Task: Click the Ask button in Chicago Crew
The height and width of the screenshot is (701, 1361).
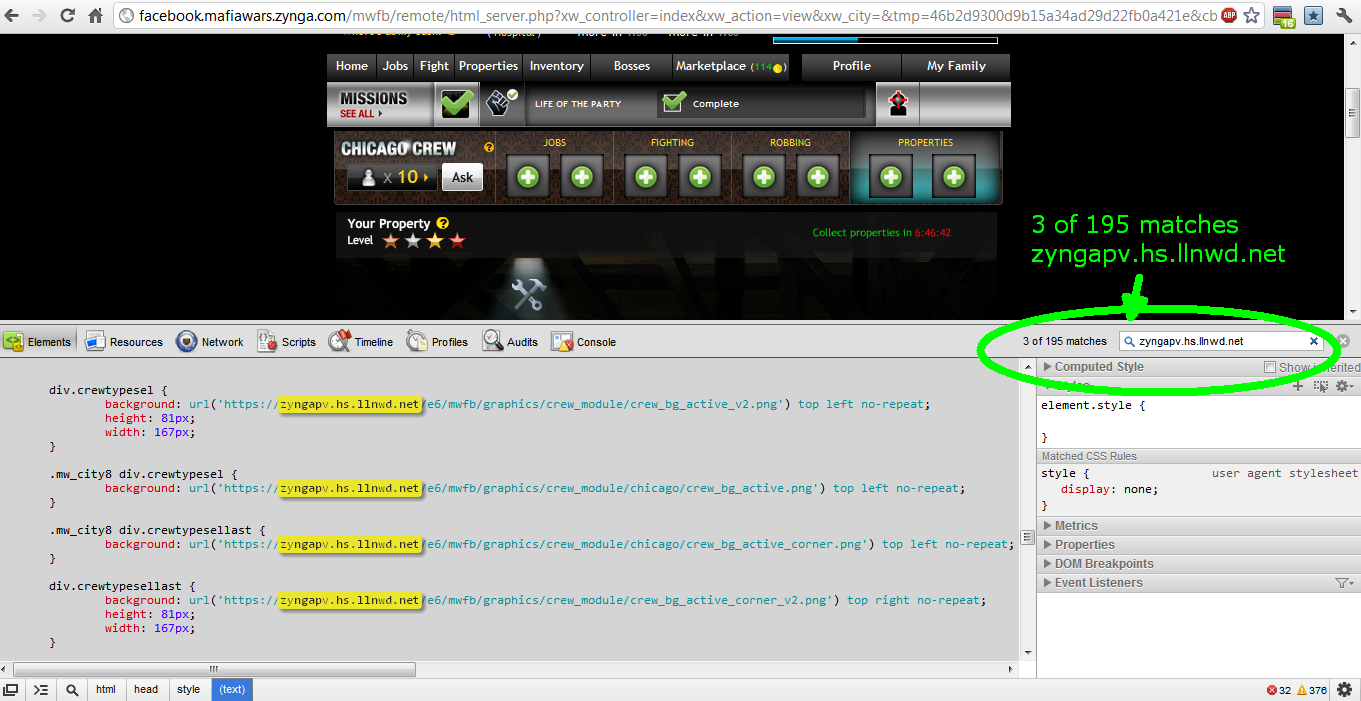Action: [462, 177]
